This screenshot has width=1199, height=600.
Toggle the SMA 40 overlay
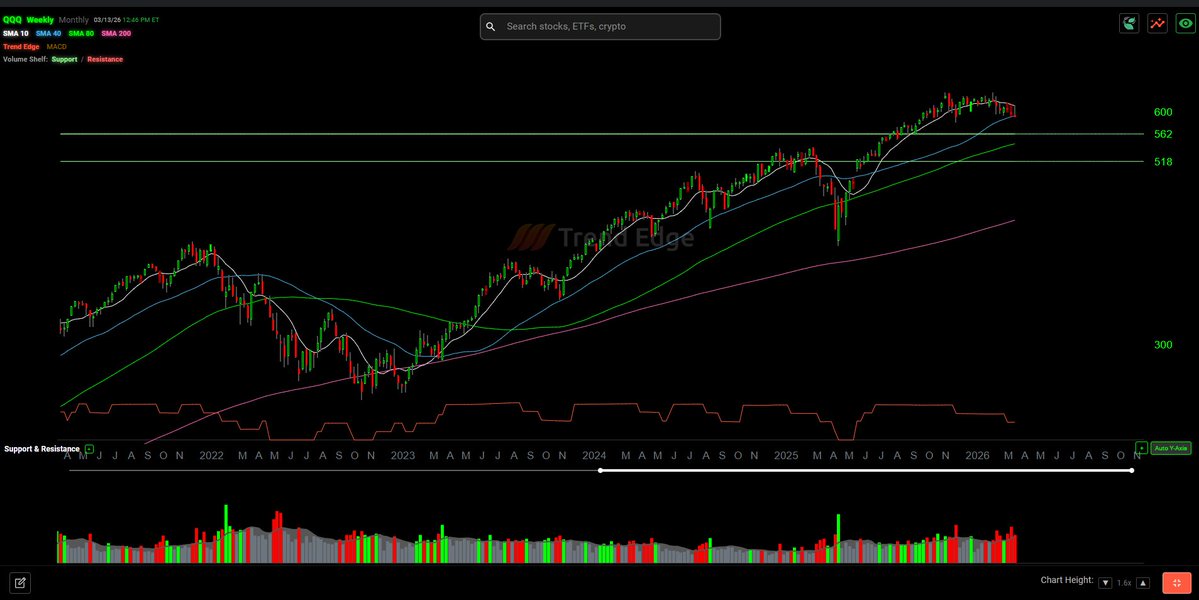point(48,34)
